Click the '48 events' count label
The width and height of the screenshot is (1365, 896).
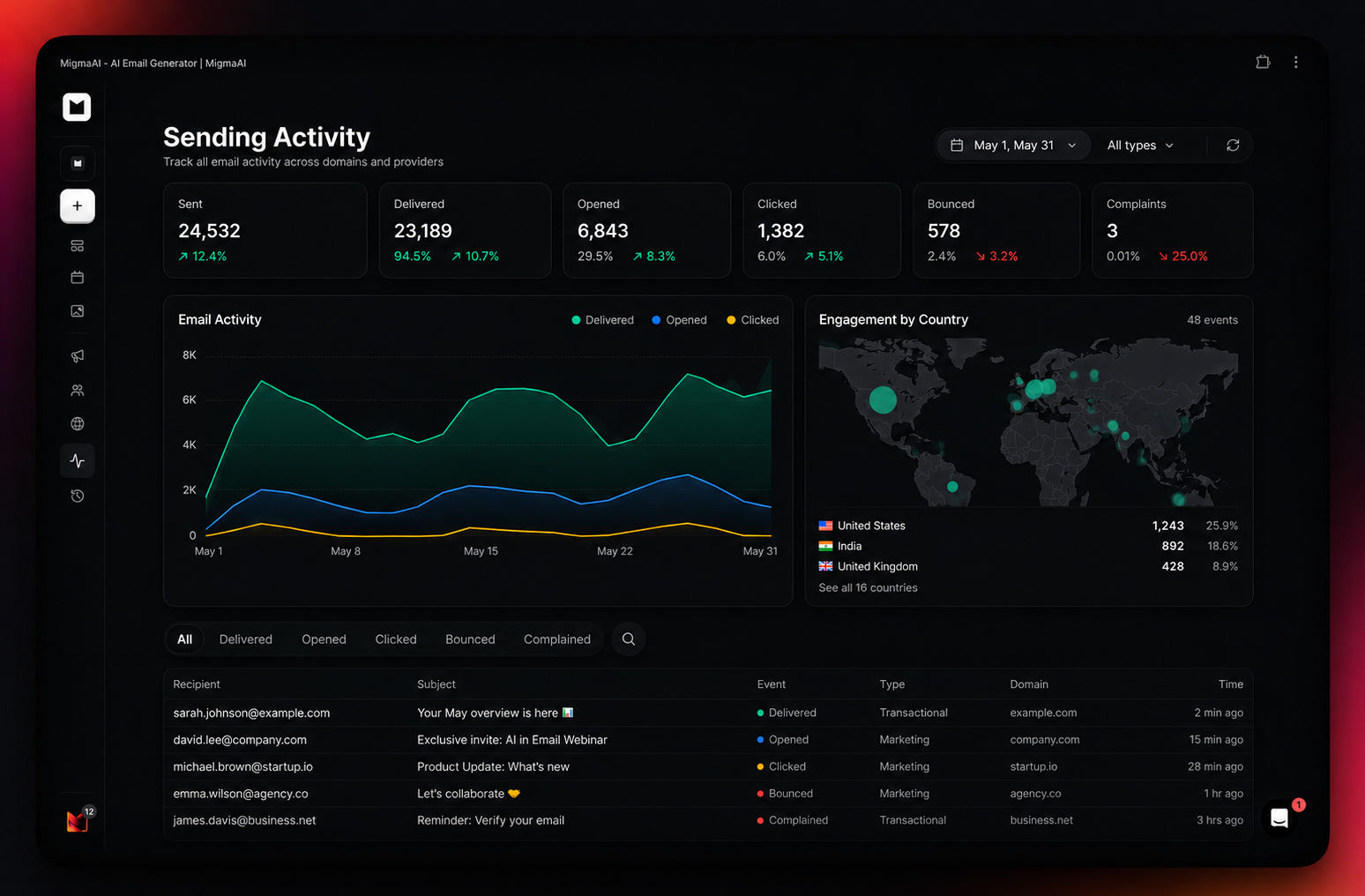pos(1212,320)
